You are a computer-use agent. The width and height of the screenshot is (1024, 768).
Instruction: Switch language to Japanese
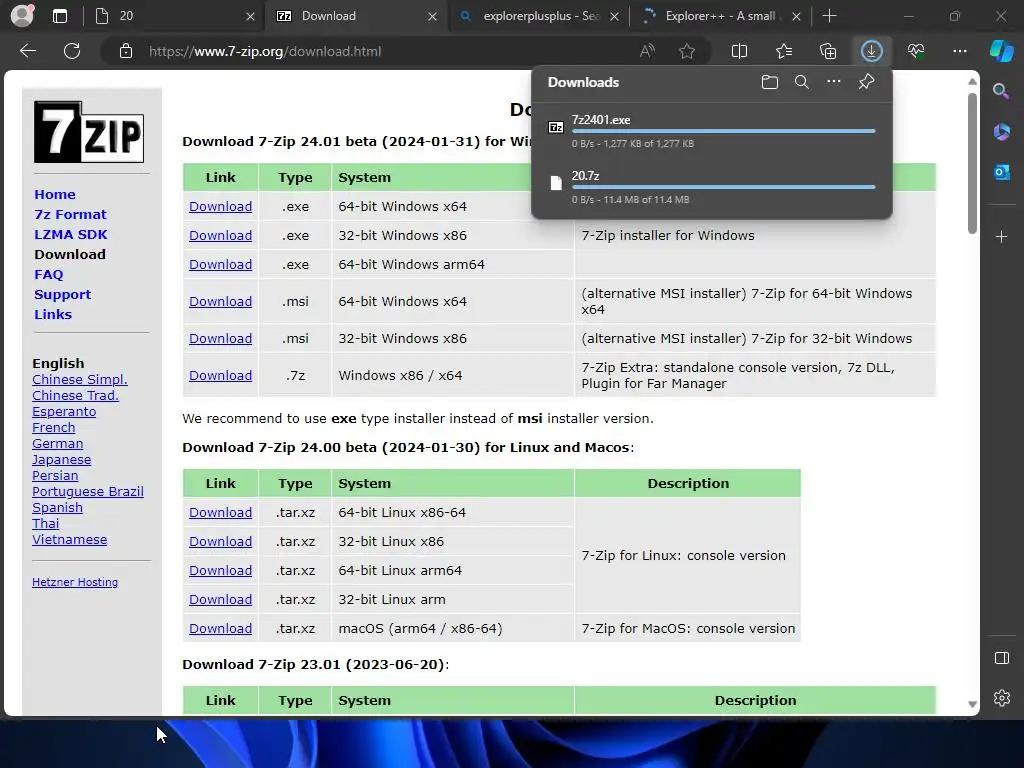pyautogui.click(x=61, y=460)
